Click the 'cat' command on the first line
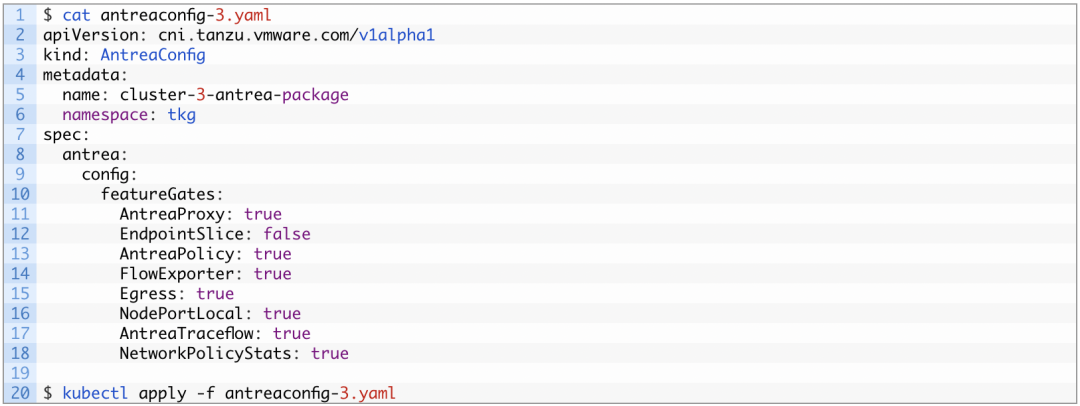 point(76,16)
